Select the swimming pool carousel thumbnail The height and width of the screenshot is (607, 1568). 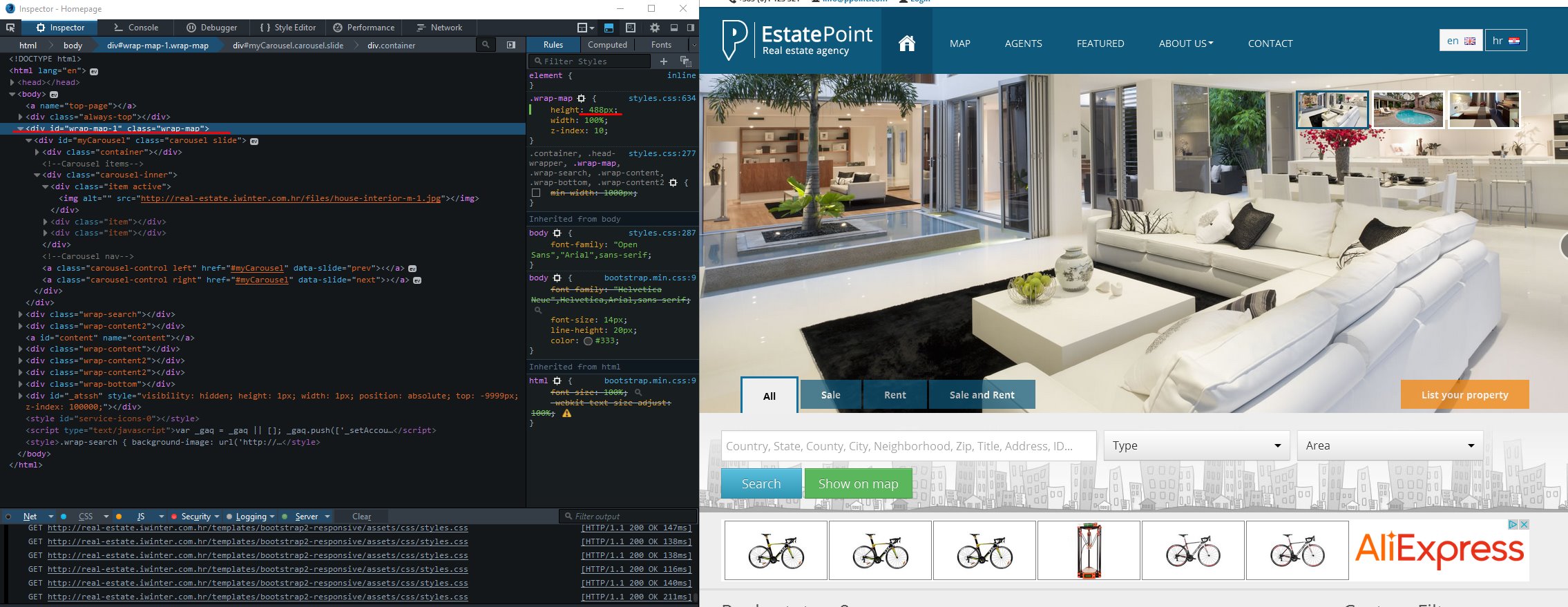click(1408, 109)
